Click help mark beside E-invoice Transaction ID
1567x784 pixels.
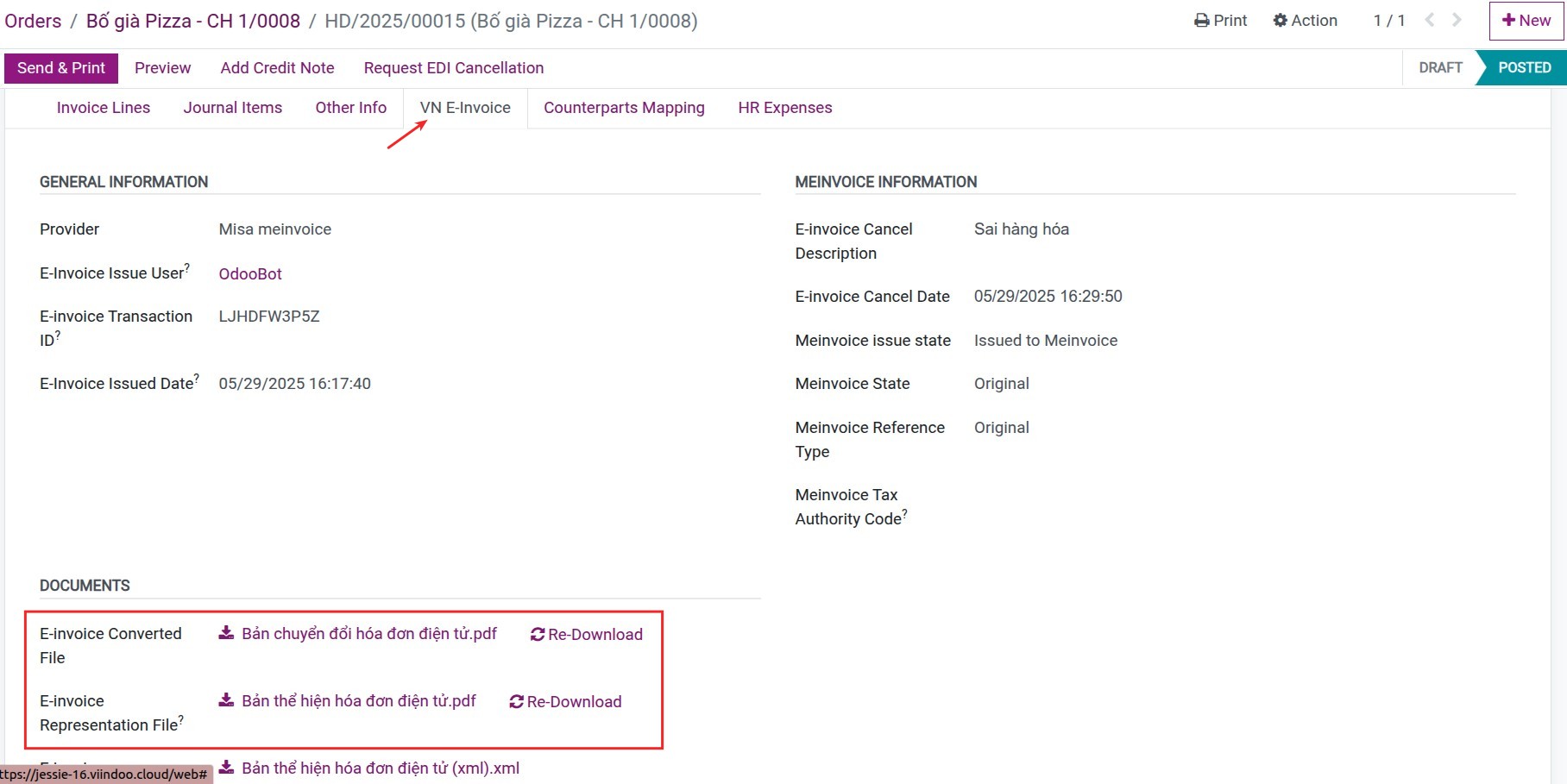pos(58,335)
